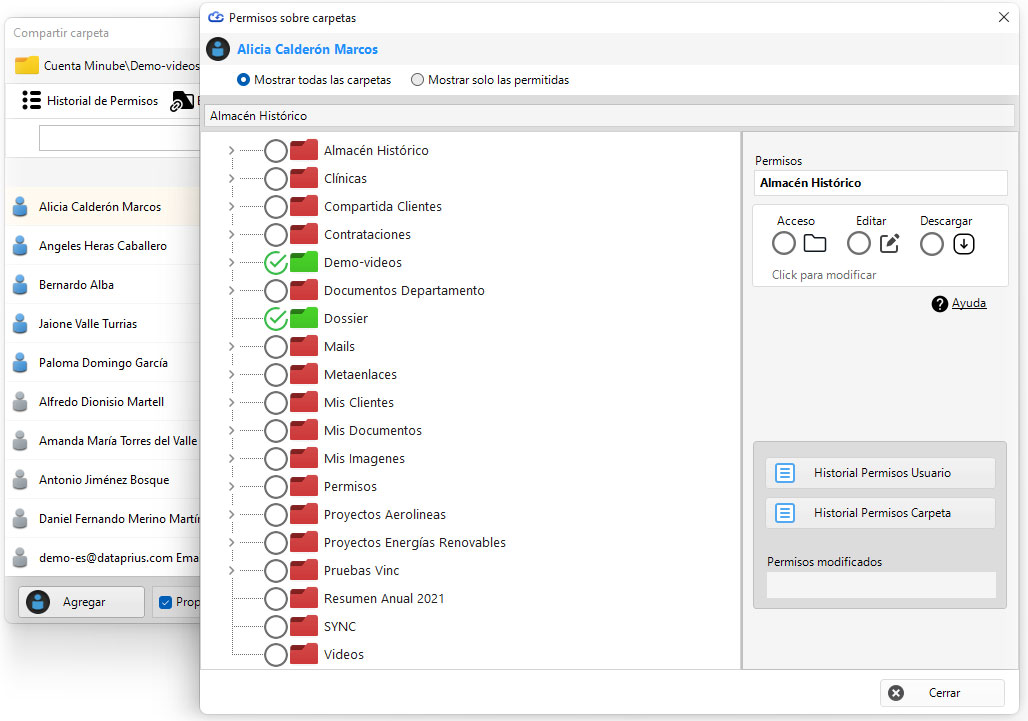Select Mostrar todas las carpetas radio
This screenshot has height=721, width=1028.
pyautogui.click(x=243, y=80)
